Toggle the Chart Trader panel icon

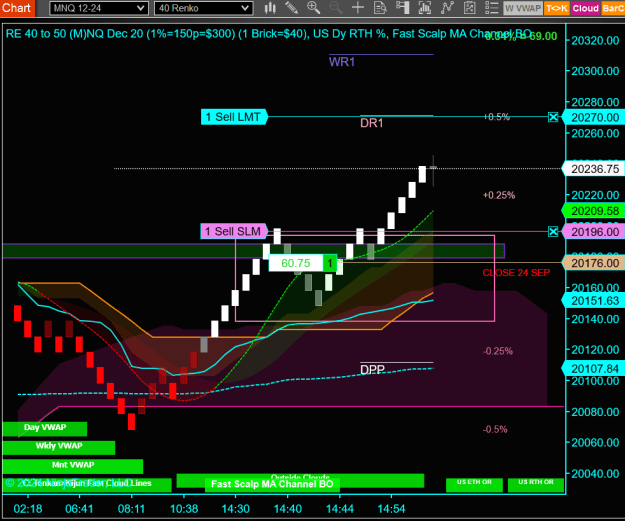pos(403,8)
